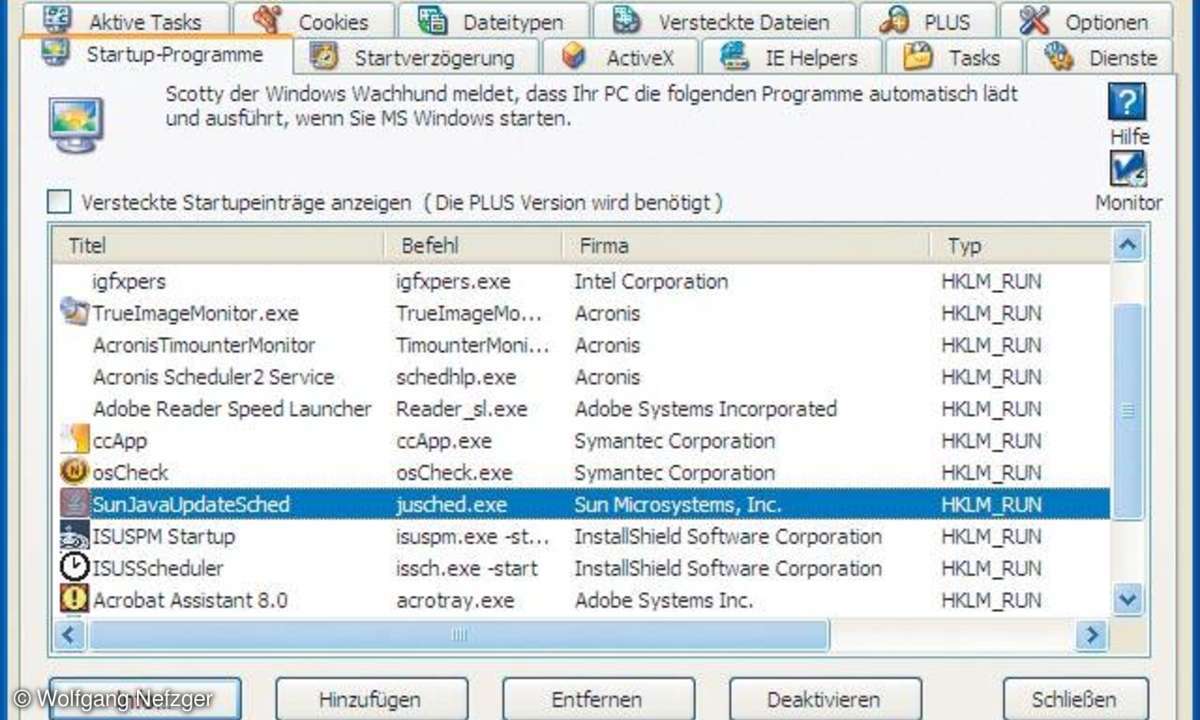This screenshot has height=720, width=1200.
Task: Click the ccApp row icon
Action: pyautogui.click(x=74, y=441)
